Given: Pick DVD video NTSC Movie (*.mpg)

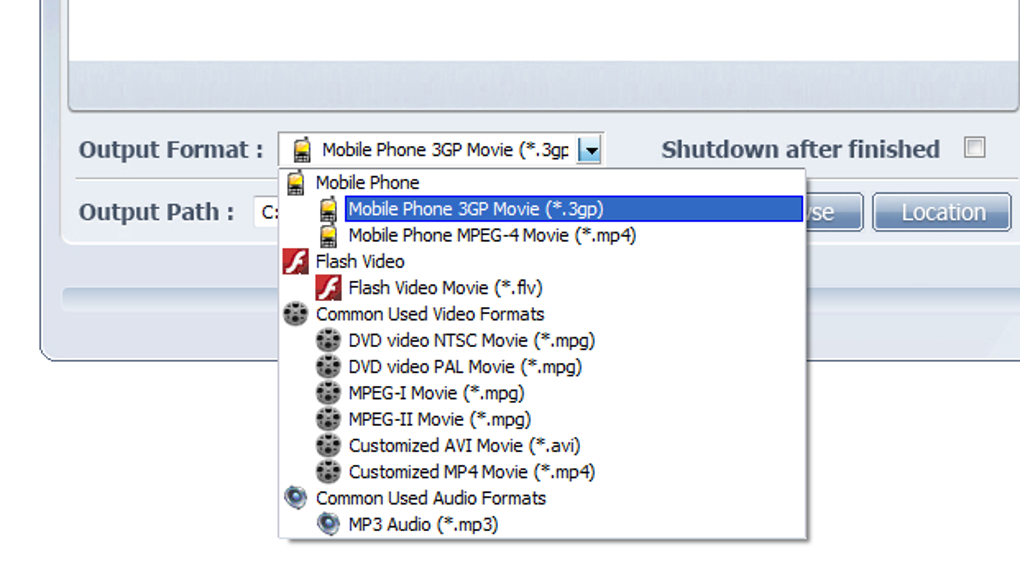Looking at the screenshot, I should click(471, 340).
